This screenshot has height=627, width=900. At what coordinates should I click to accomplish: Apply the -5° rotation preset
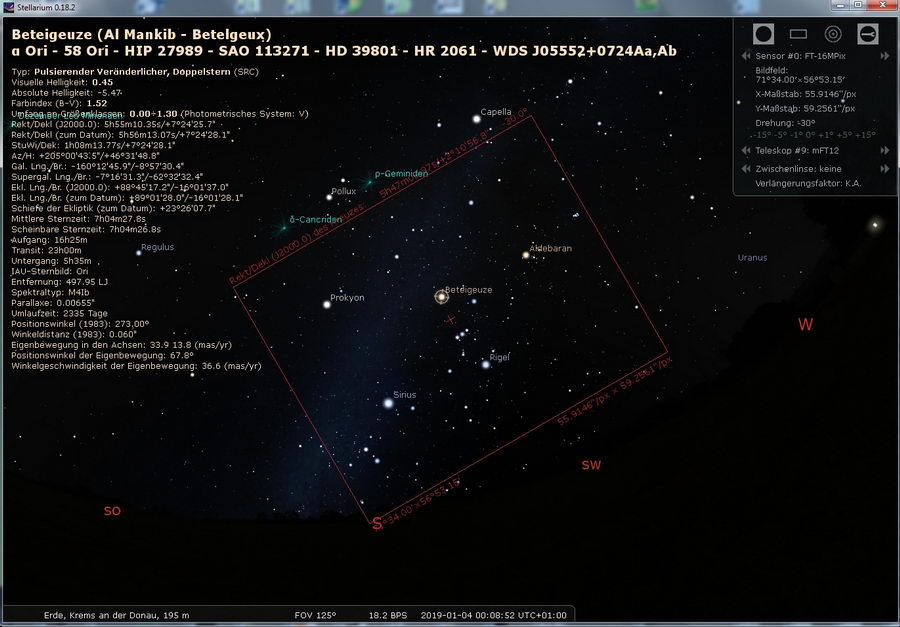[x=782, y=135]
